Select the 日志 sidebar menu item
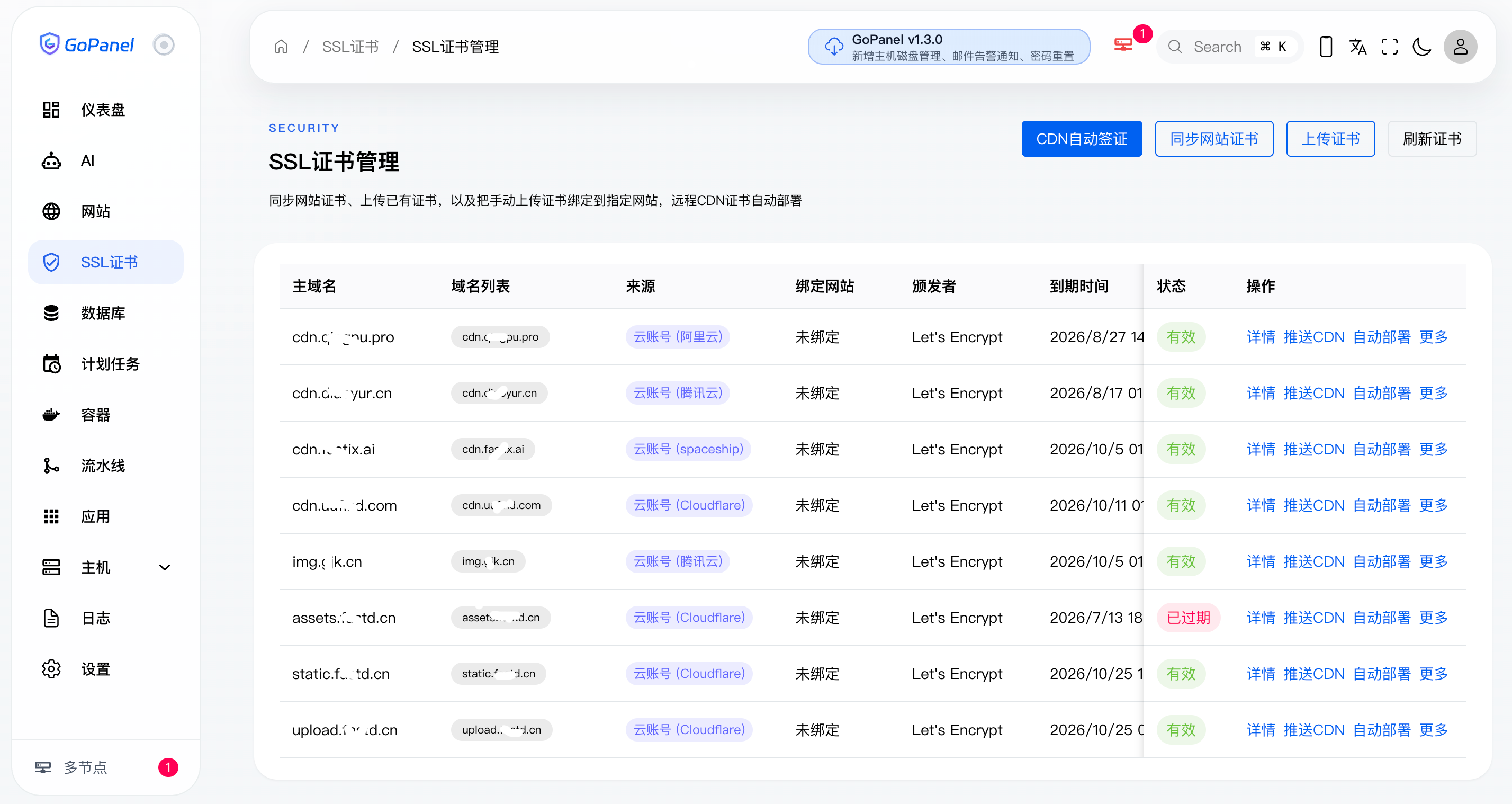This screenshot has width=1512, height=804. (106, 619)
